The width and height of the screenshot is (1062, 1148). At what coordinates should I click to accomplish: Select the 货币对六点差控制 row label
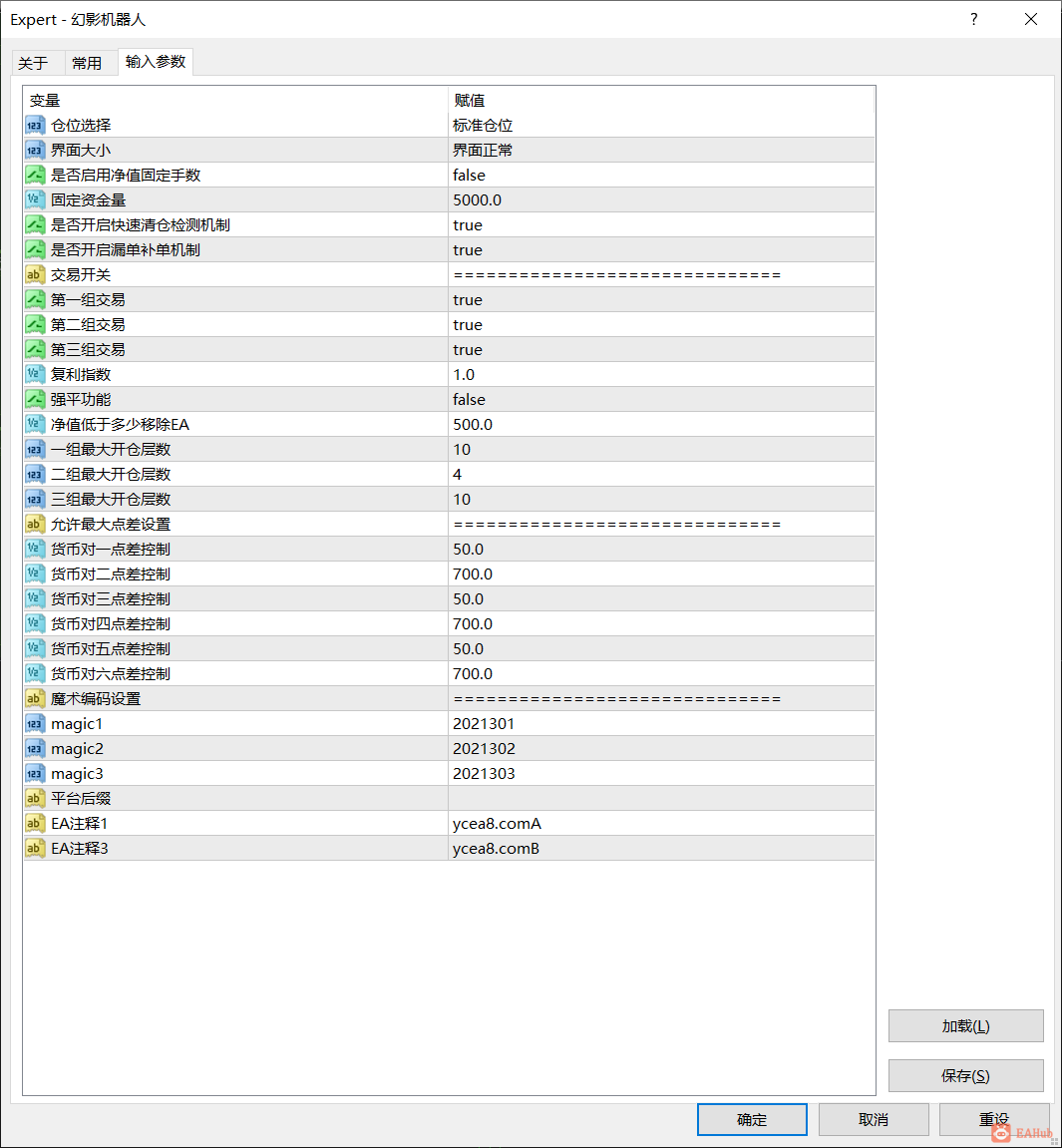coord(111,673)
